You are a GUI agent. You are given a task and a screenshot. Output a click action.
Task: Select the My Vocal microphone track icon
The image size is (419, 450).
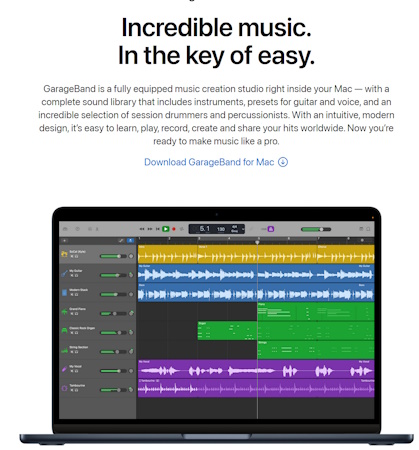[x=64, y=369]
